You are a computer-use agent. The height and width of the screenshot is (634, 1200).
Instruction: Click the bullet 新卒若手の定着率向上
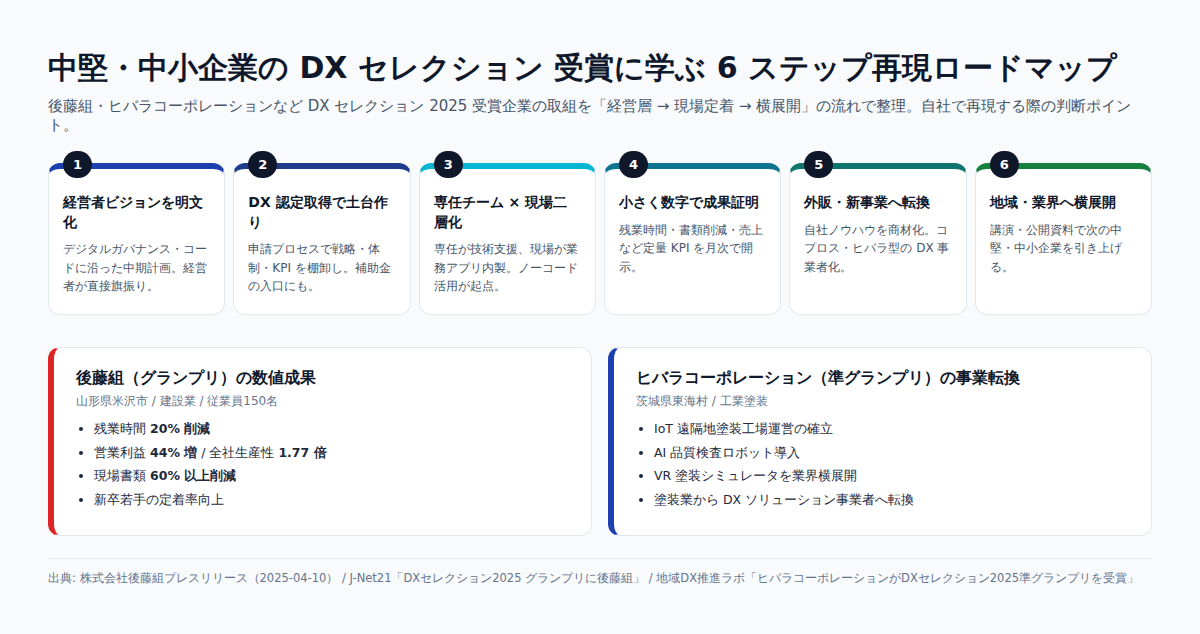(159, 499)
